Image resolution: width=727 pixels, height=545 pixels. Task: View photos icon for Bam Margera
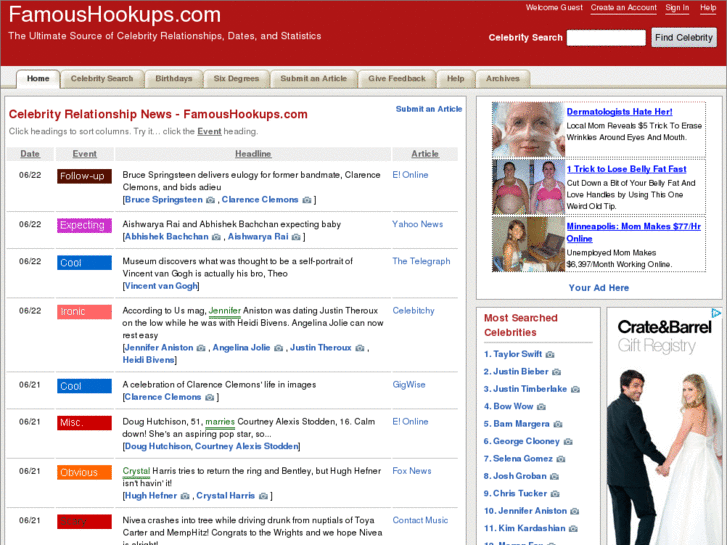coord(558,424)
